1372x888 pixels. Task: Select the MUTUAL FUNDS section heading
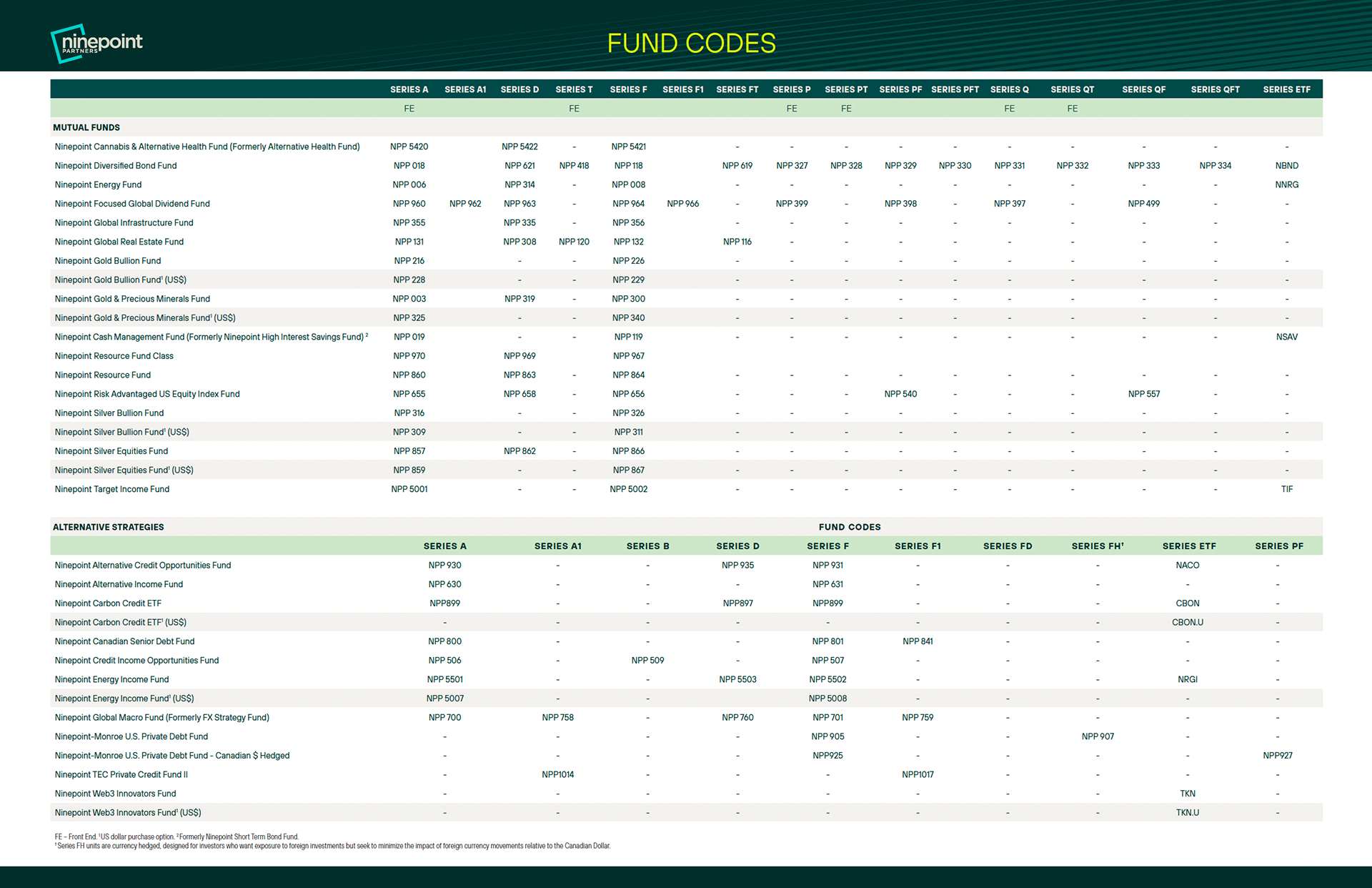coord(86,127)
